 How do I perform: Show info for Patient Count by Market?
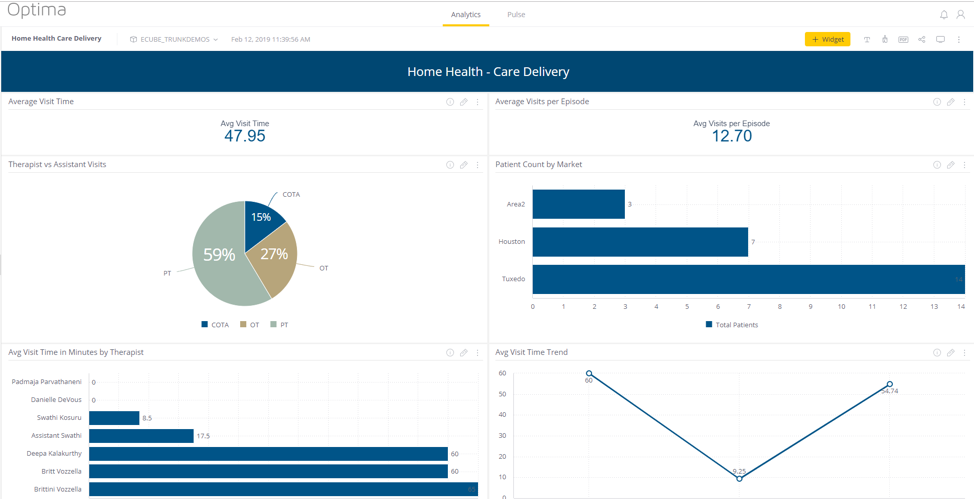(937, 165)
